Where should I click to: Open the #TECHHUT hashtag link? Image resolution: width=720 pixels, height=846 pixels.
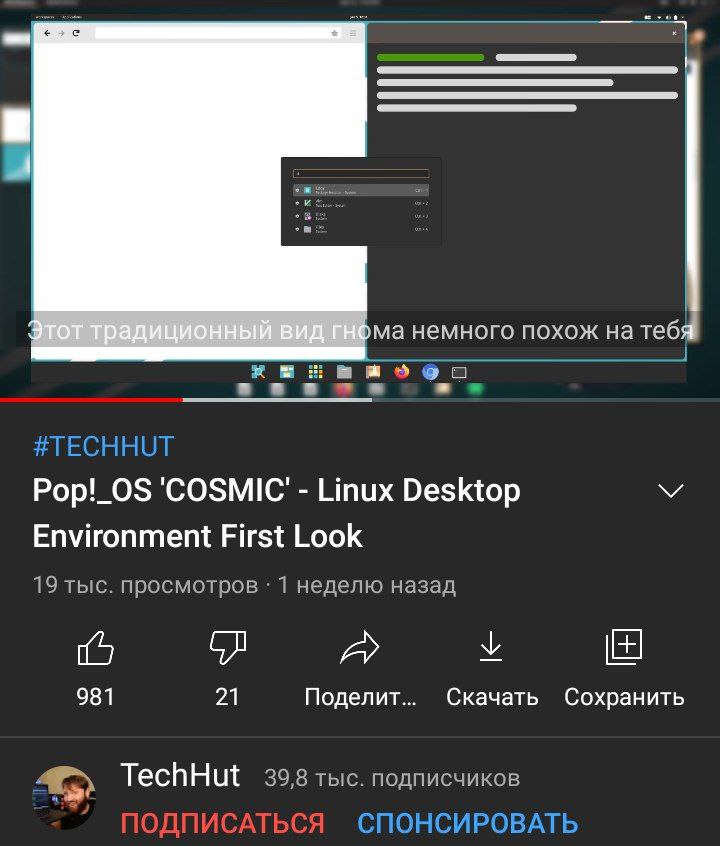click(103, 447)
